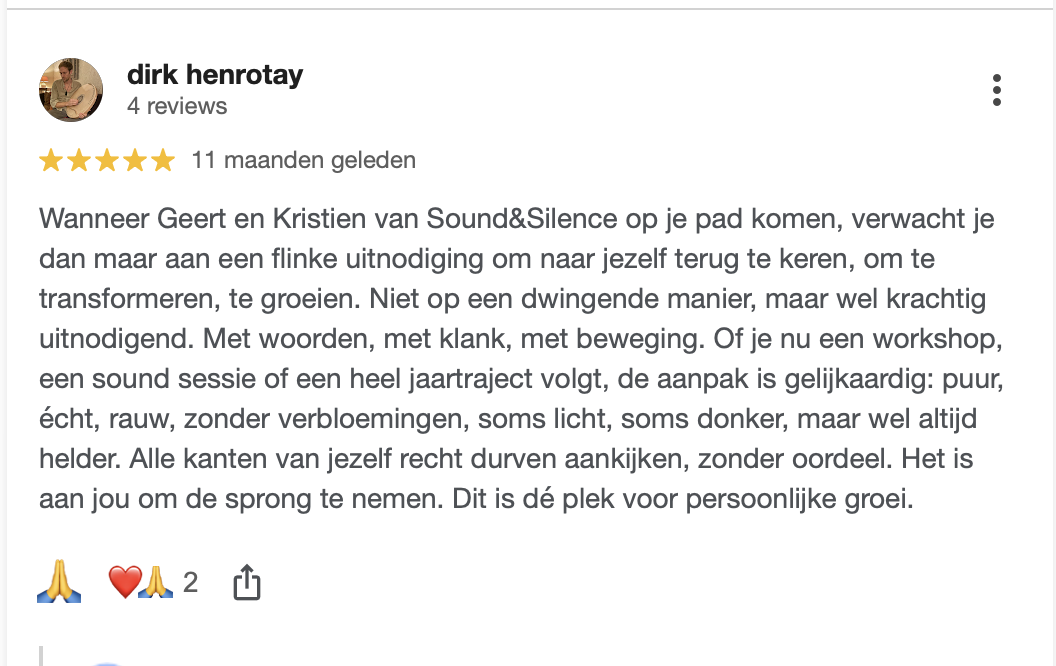This screenshot has width=1056, height=666.
Task: Click the reviewer name dirk henrotay
Action: pos(215,74)
